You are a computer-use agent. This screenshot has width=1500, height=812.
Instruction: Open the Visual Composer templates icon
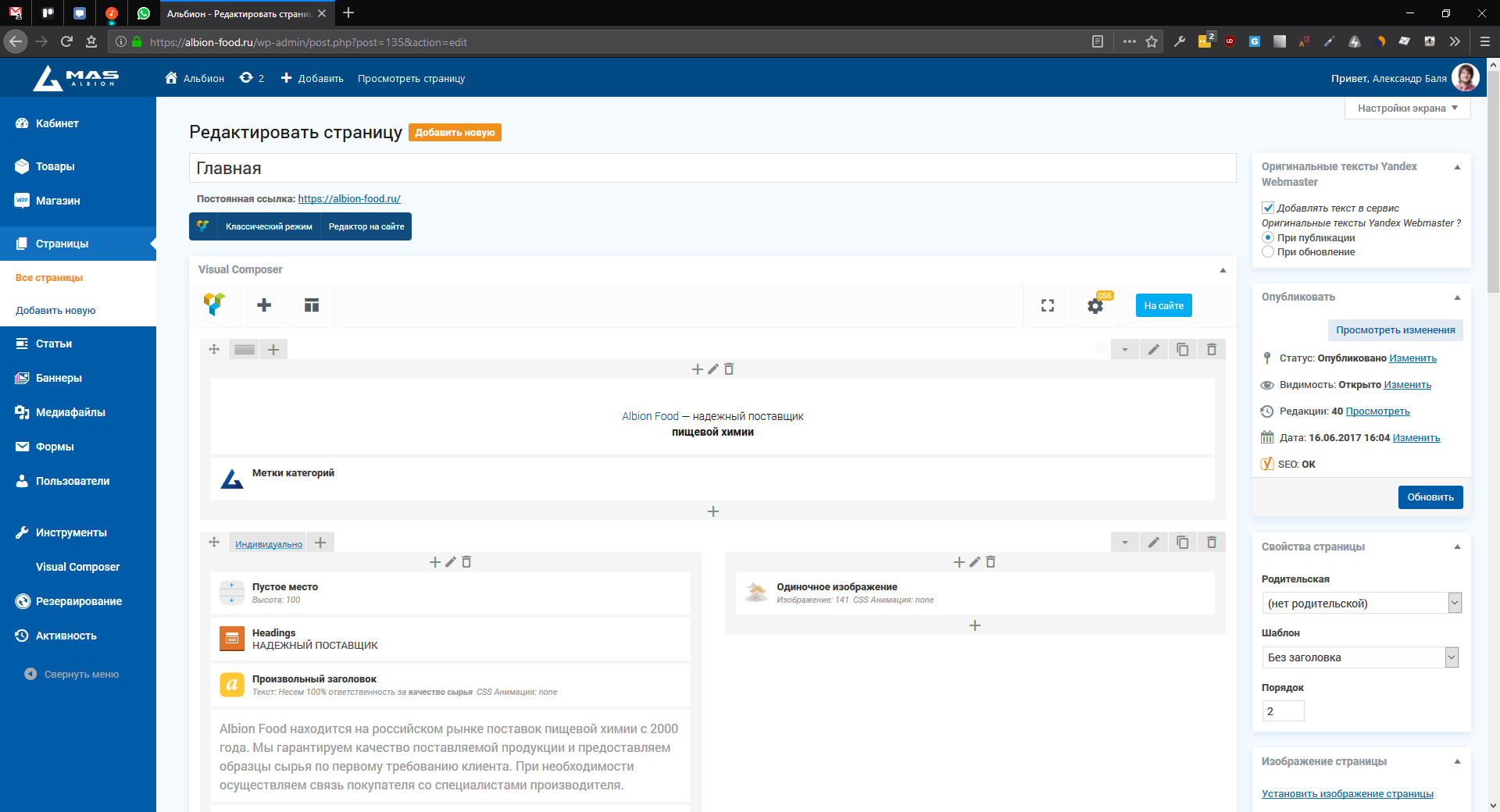[312, 305]
